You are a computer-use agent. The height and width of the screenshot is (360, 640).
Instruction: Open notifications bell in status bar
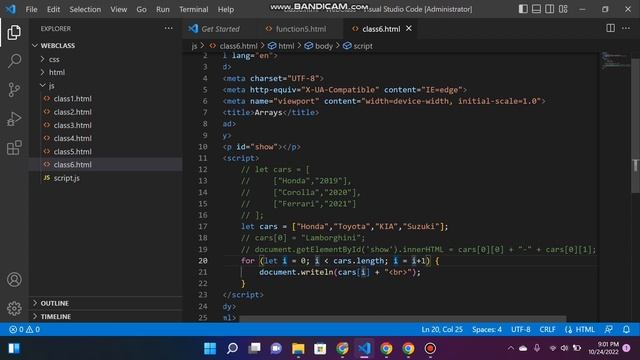point(626,329)
